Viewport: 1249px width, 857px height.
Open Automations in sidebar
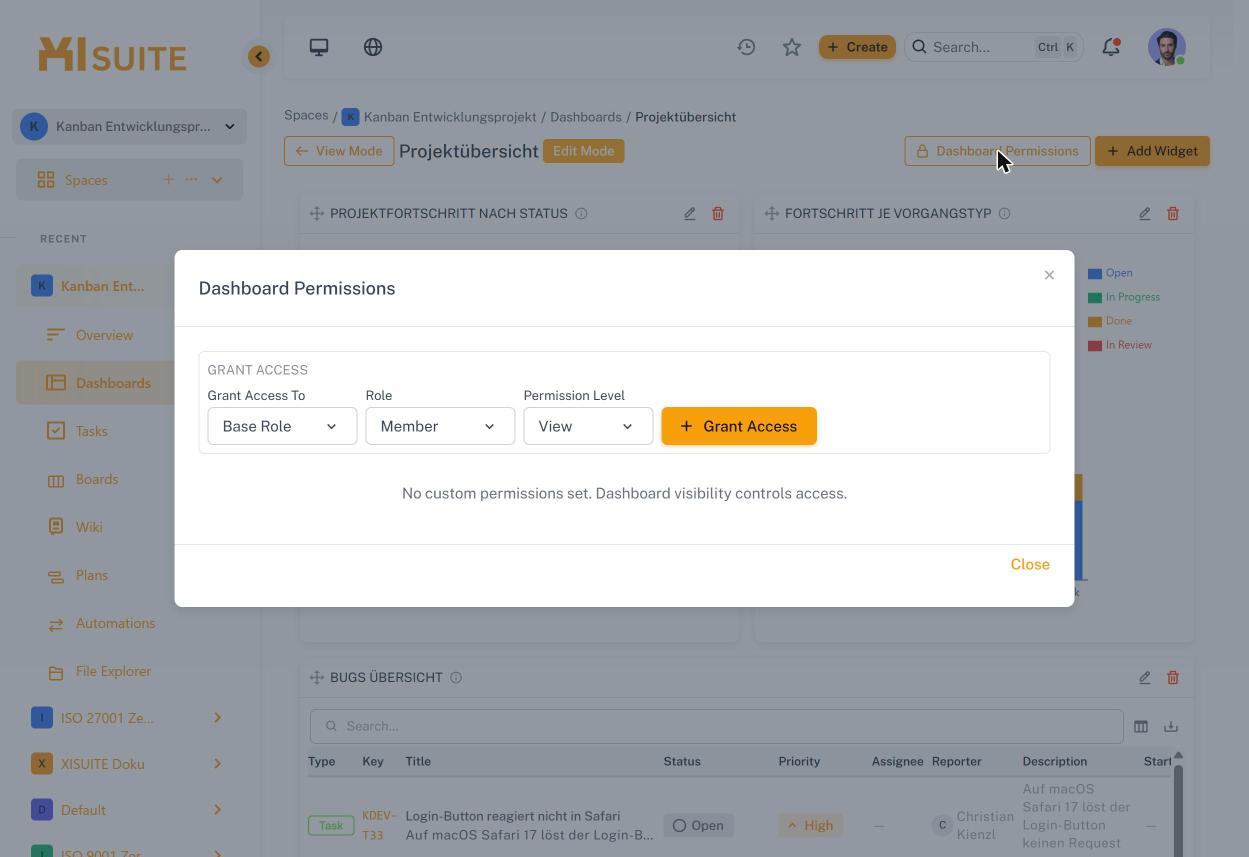tap(115, 623)
